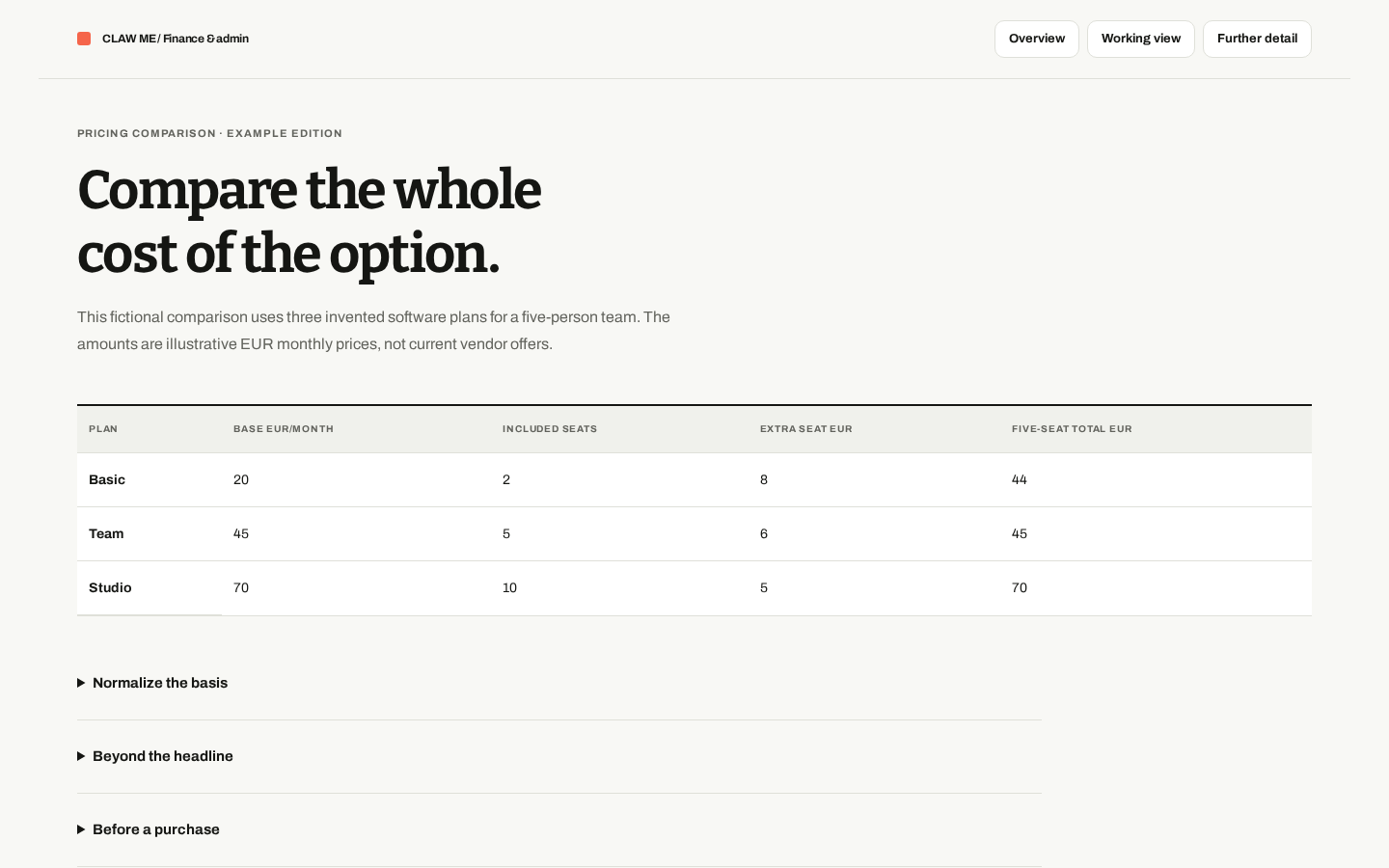Expand the Beyond the headline section

559,756
